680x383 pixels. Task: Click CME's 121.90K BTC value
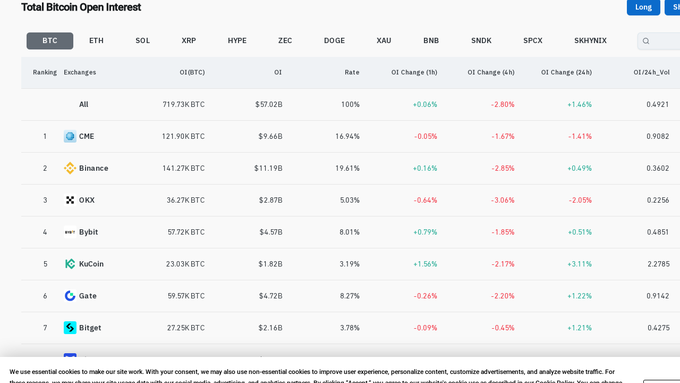tap(183, 136)
